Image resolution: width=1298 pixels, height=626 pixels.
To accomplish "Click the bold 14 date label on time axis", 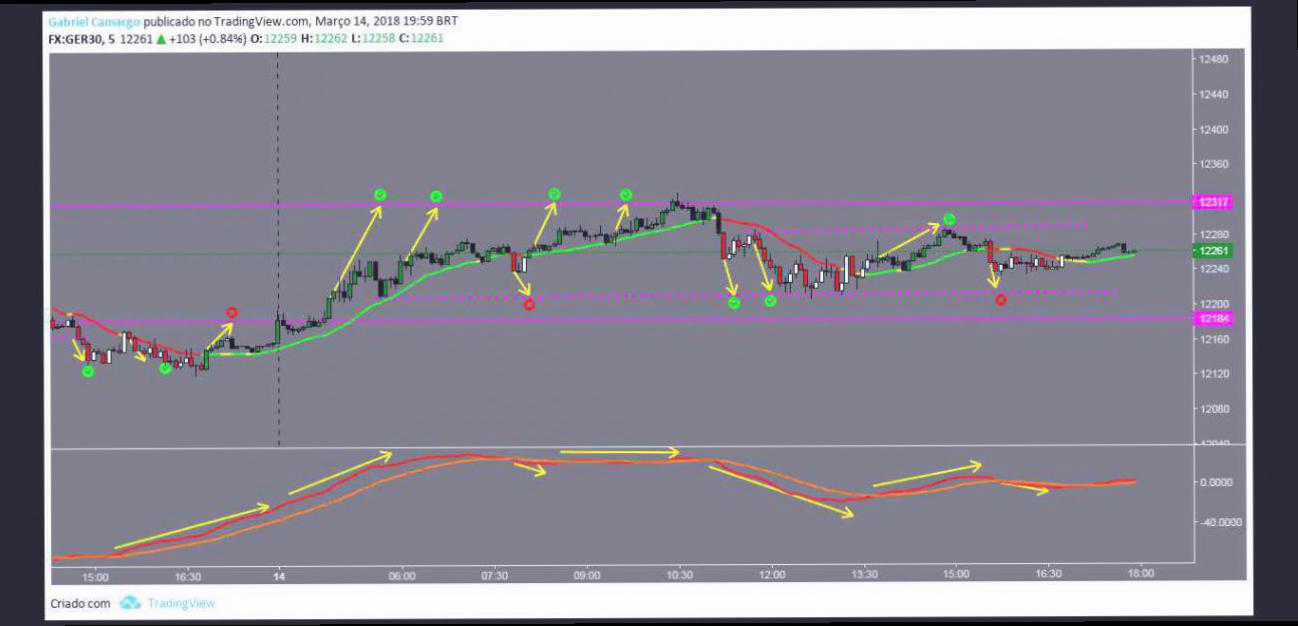I will point(279,575).
